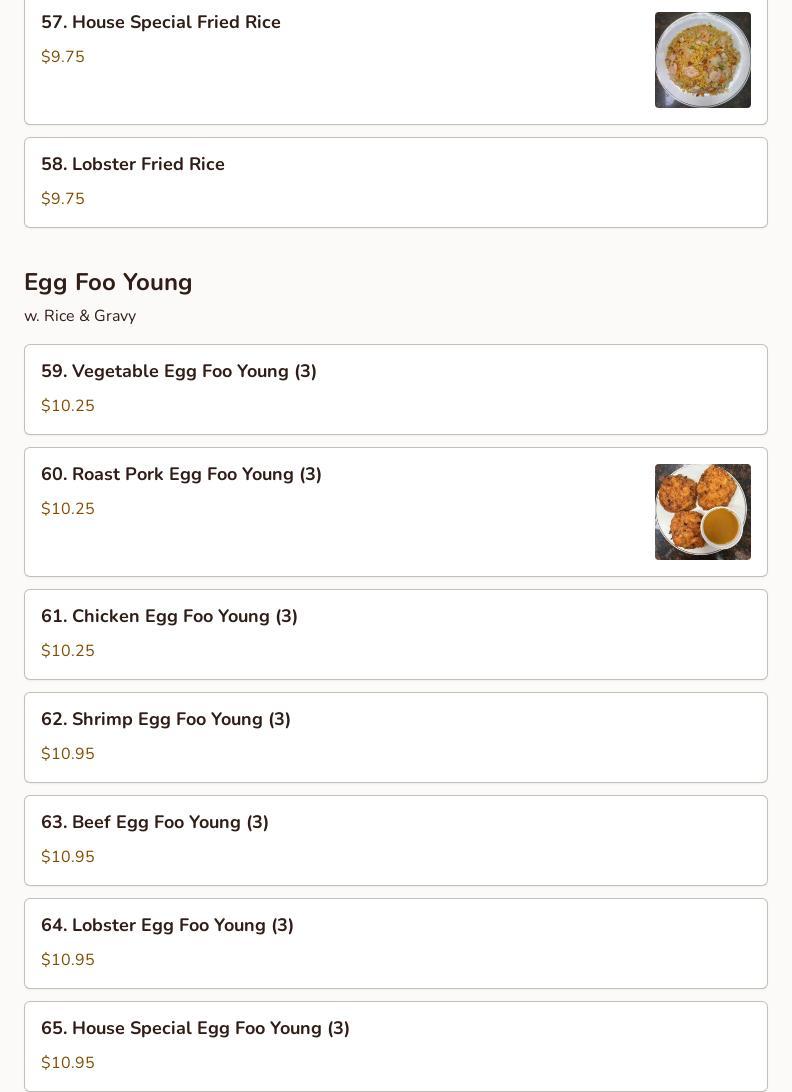
Task: Click Lobster Egg Foo Young's $10.95 price
Action: point(68,960)
